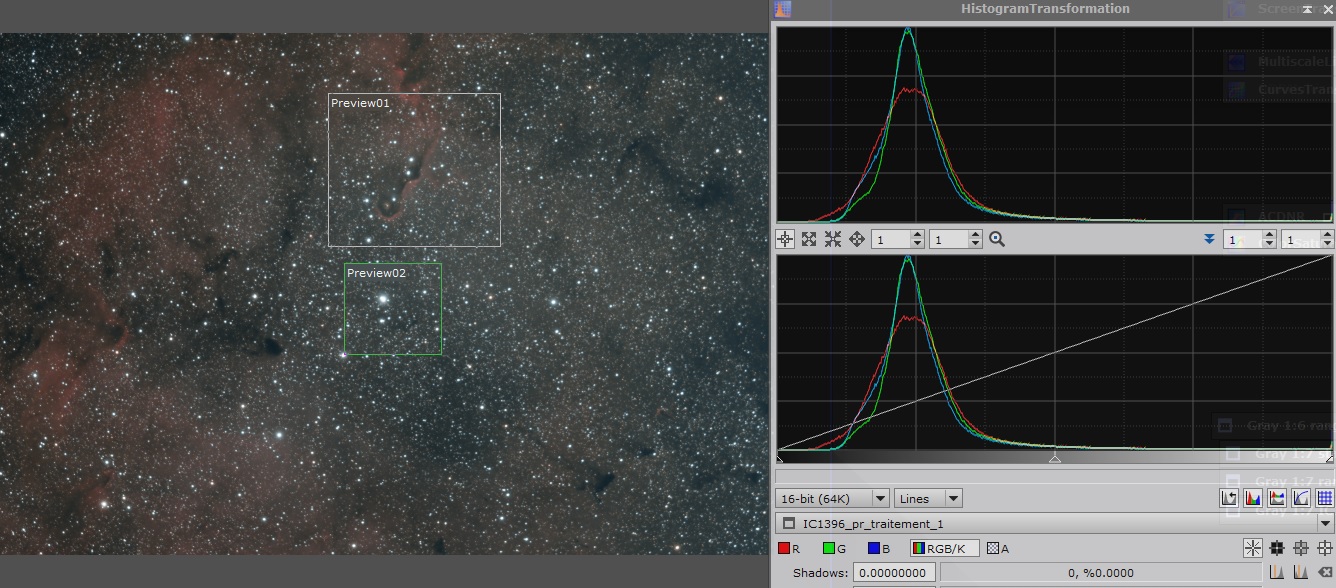1336x588 pixels.
Task: Close the HistogramTransformation window
Action: [1327, 9]
